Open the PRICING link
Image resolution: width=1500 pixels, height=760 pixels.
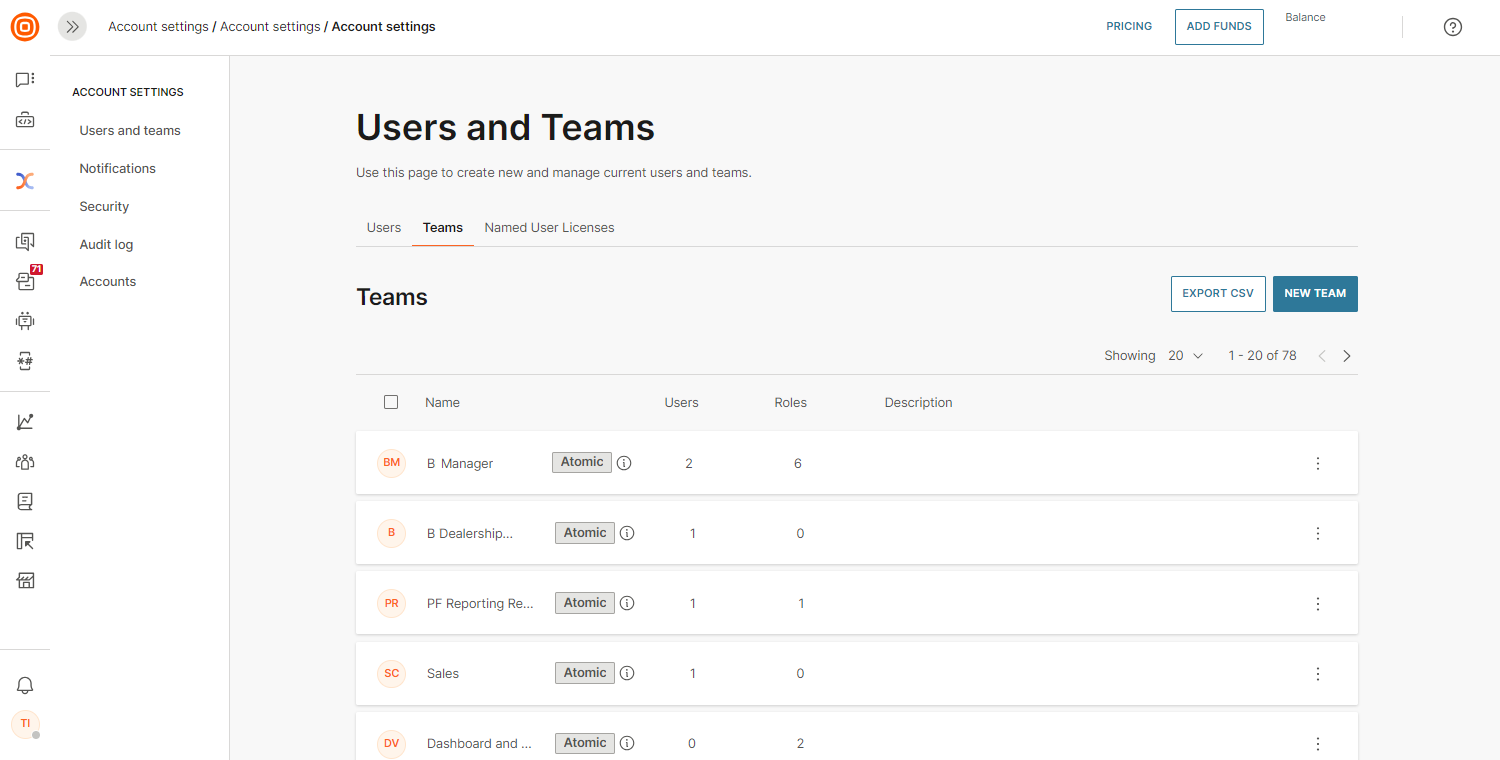click(1129, 27)
